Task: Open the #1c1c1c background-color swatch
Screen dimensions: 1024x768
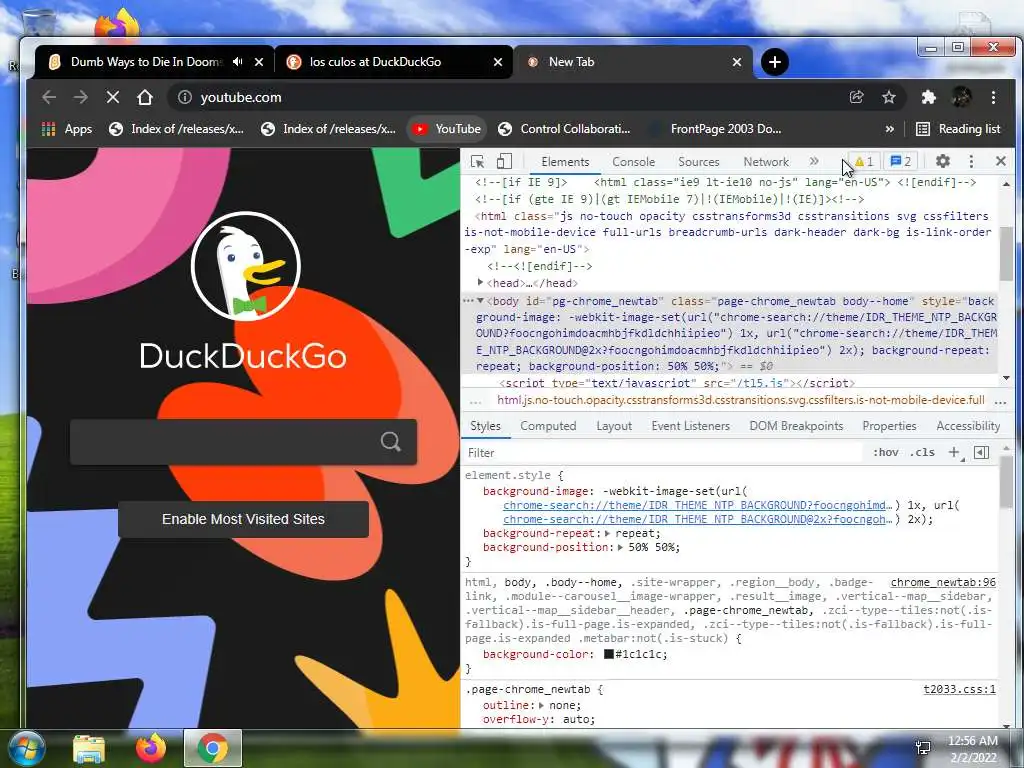Action: [609, 654]
